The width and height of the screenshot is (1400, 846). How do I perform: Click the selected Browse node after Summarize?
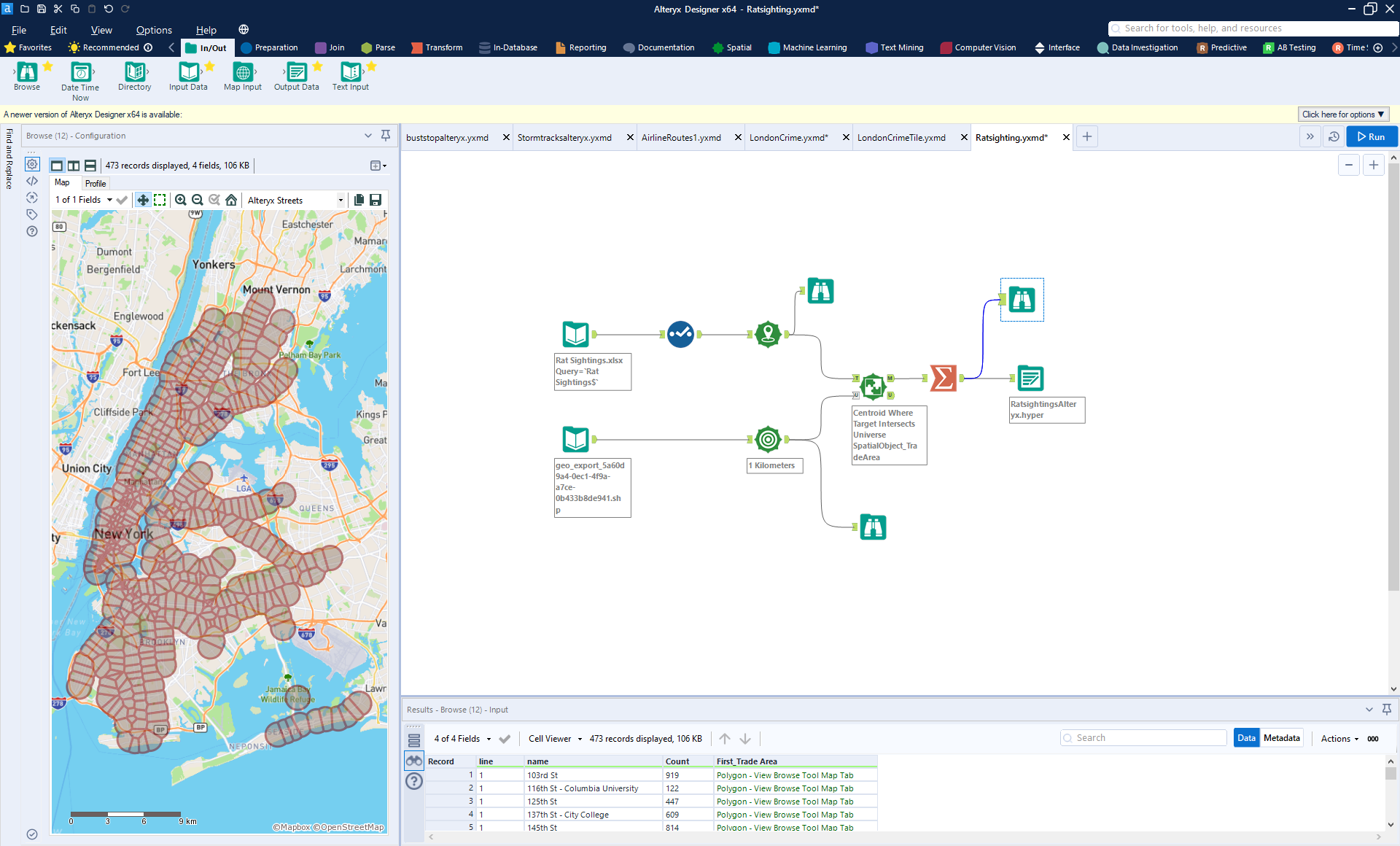click(1022, 299)
